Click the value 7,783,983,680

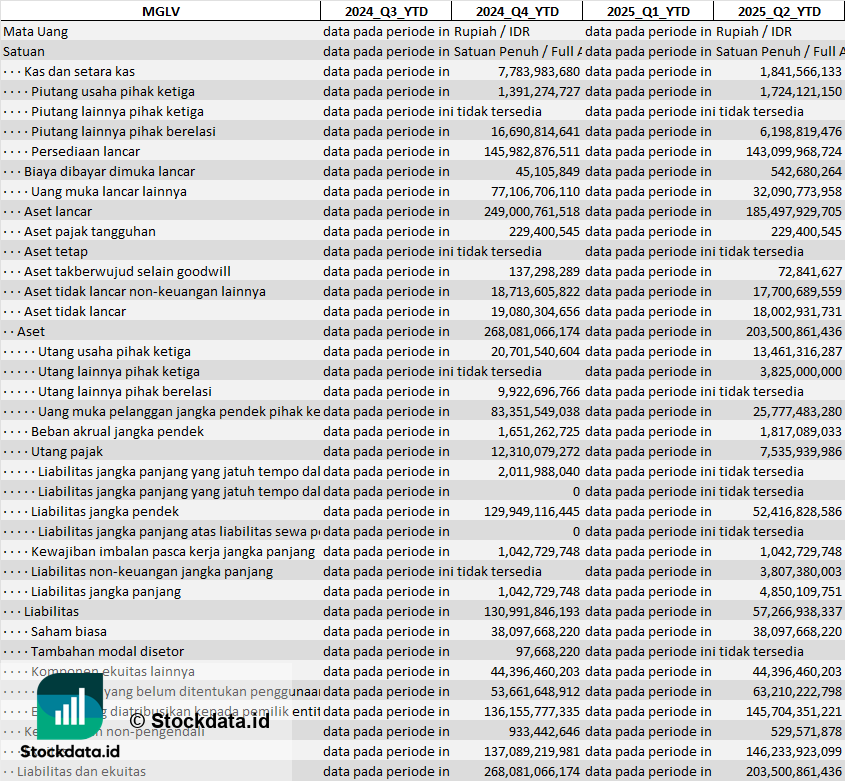[538, 71]
